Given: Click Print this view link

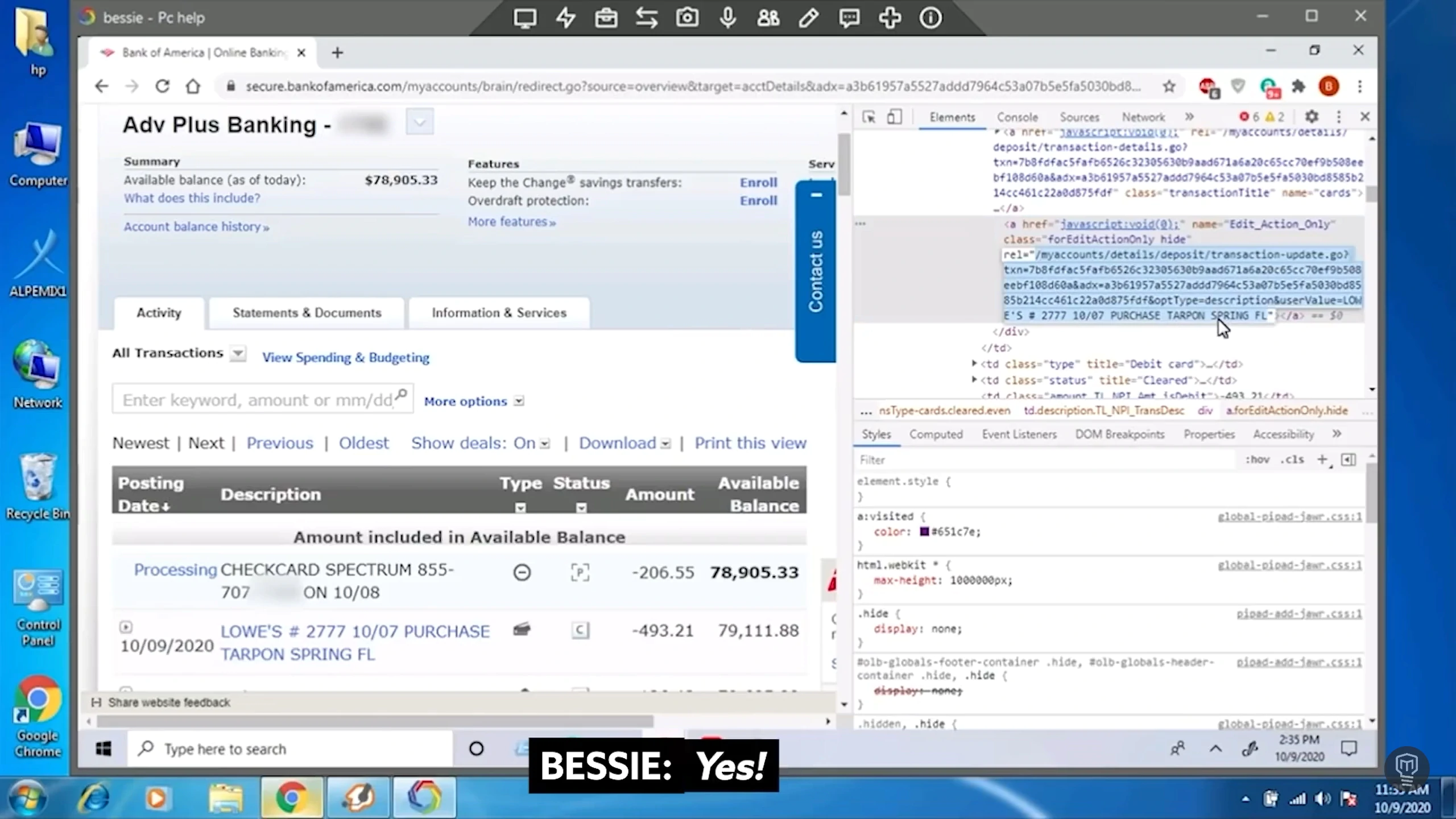Looking at the screenshot, I should (x=750, y=443).
